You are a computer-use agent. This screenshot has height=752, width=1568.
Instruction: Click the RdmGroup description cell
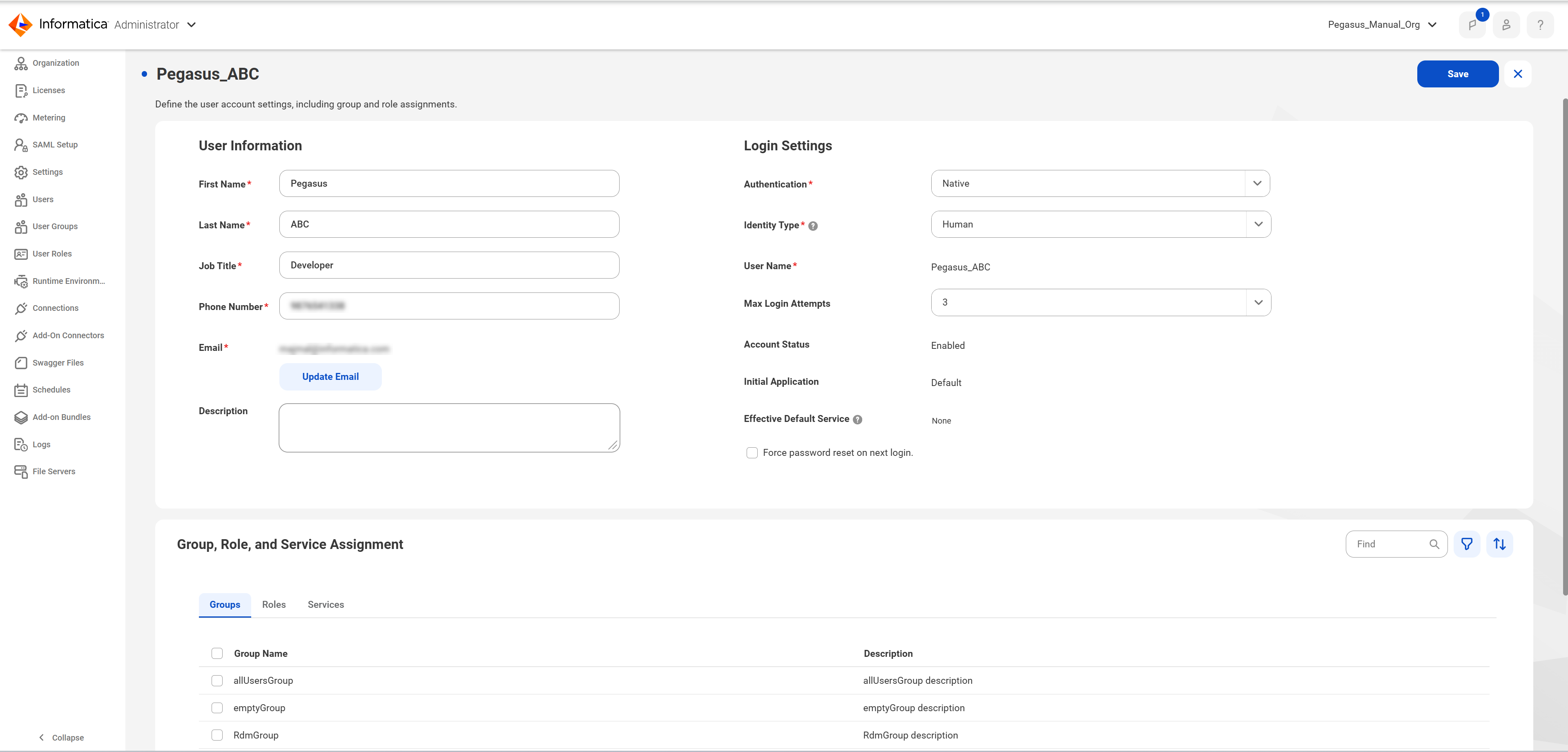pos(910,736)
